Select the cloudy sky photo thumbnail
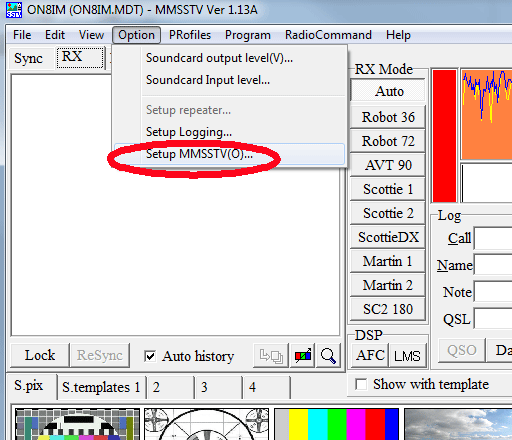 [458, 424]
